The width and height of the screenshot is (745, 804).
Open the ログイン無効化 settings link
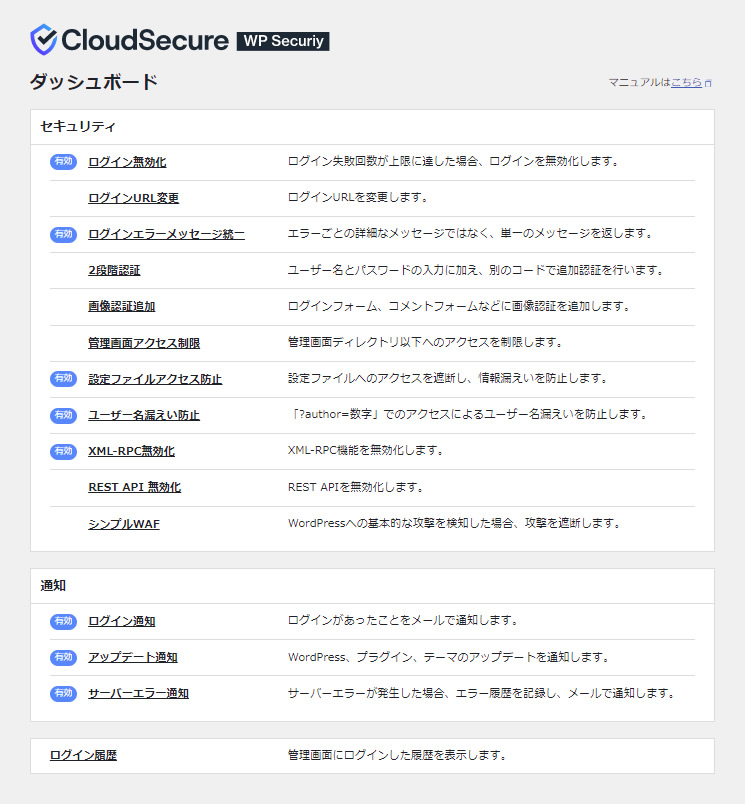(x=127, y=162)
